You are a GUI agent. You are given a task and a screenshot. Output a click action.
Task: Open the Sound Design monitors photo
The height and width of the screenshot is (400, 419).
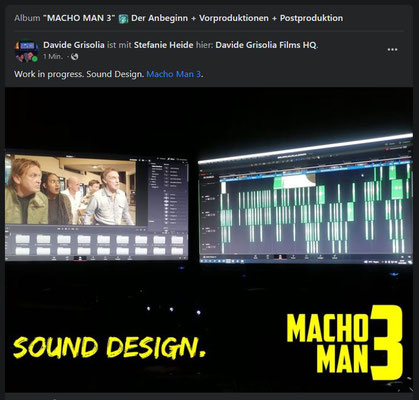click(x=209, y=240)
